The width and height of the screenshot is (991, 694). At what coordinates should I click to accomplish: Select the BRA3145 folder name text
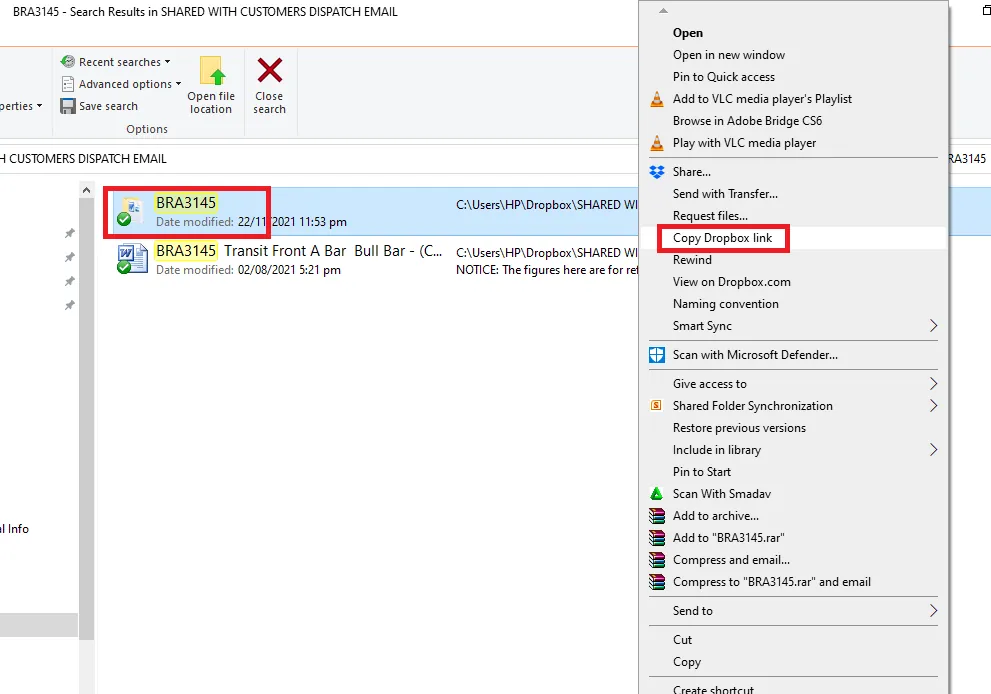pos(186,203)
